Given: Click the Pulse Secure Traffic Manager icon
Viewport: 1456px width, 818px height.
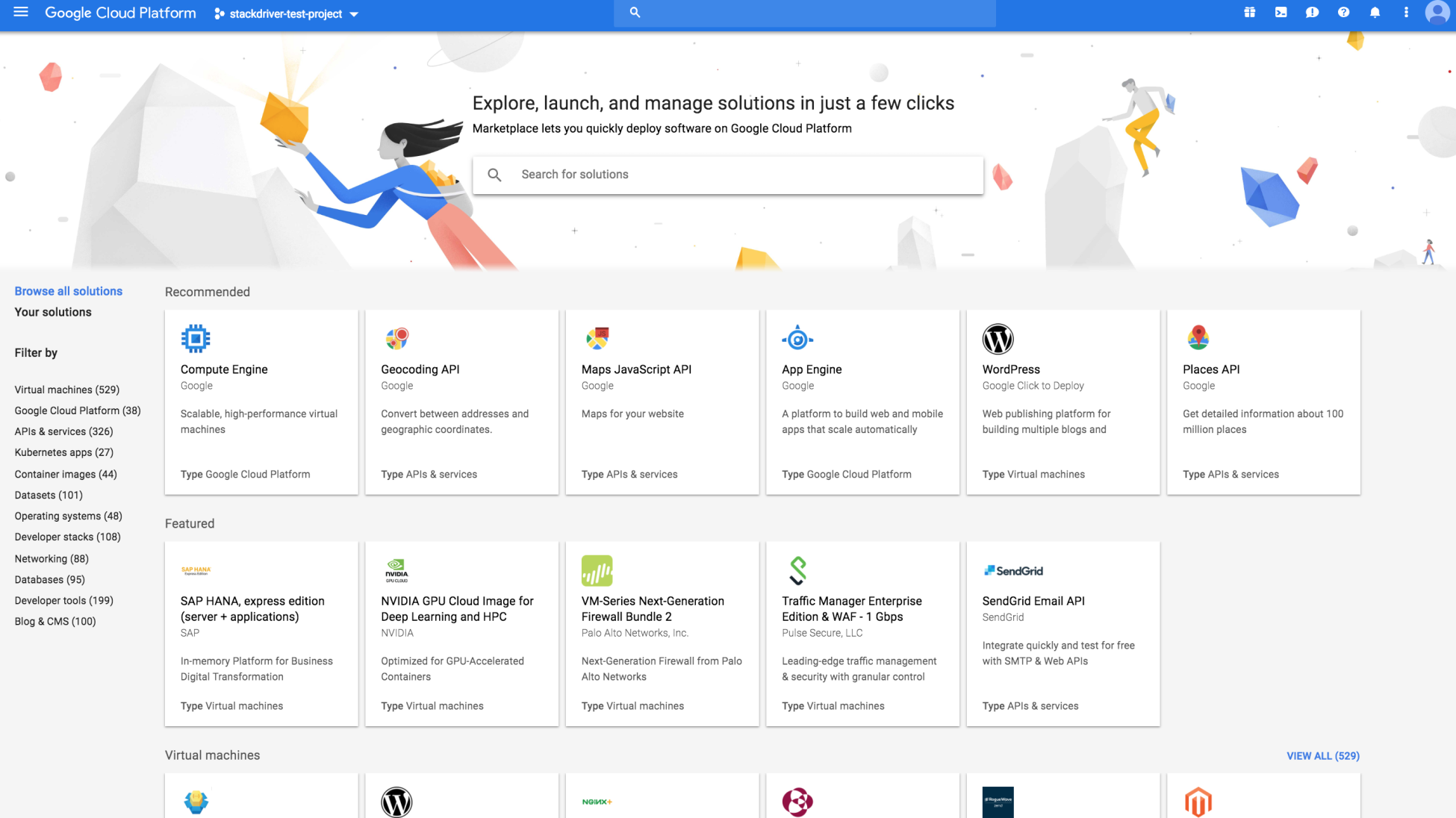Looking at the screenshot, I should (x=797, y=571).
